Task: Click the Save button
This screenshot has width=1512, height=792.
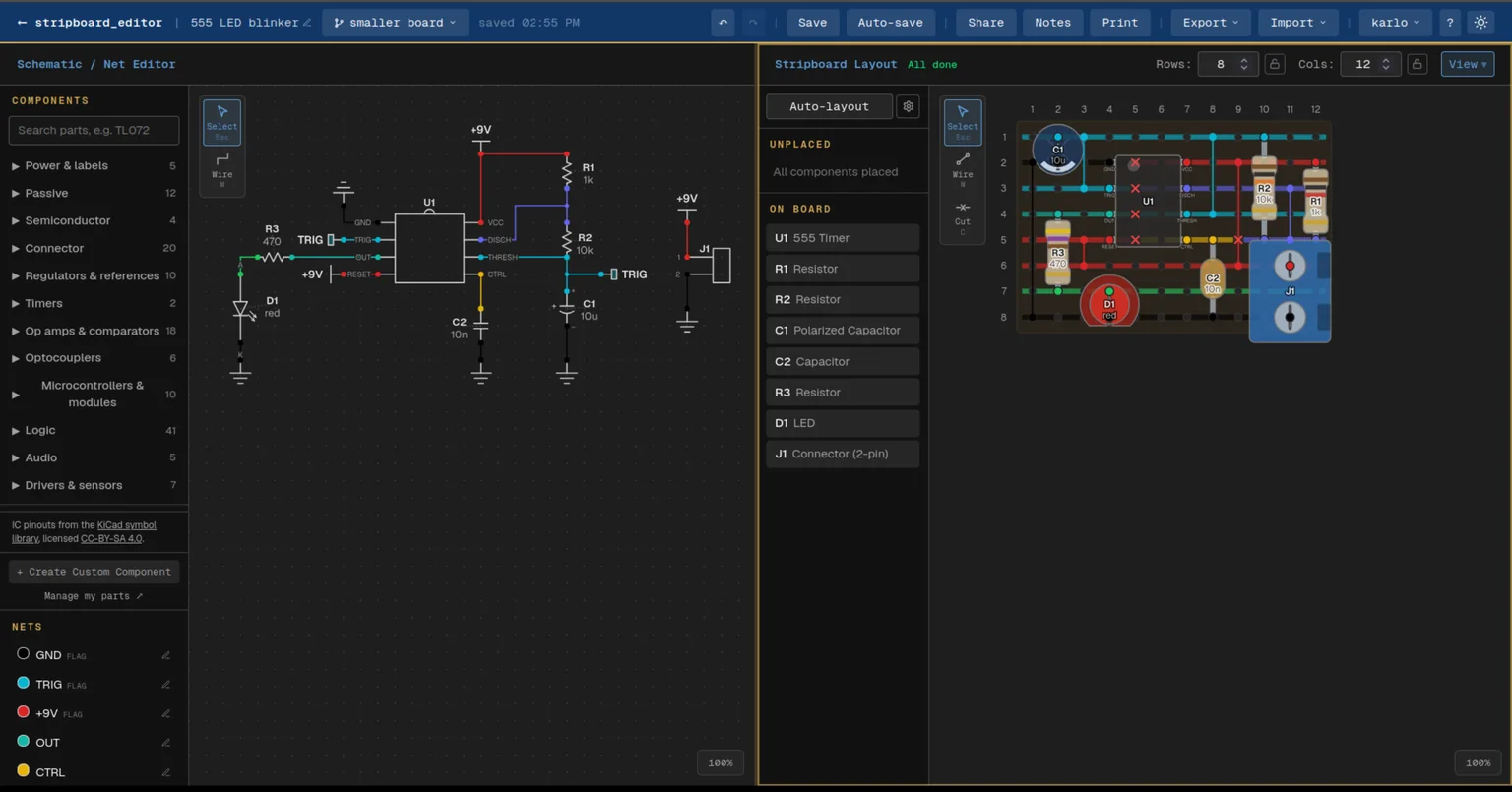Action: tap(812, 22)
